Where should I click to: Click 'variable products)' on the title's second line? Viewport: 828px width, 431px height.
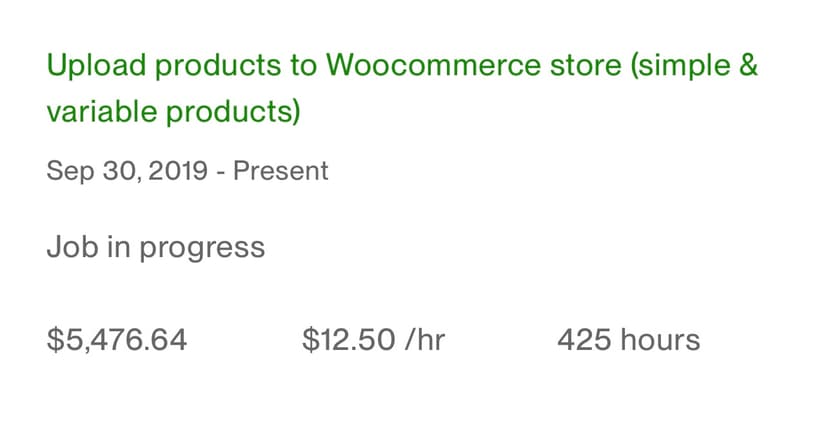point(173,112)
